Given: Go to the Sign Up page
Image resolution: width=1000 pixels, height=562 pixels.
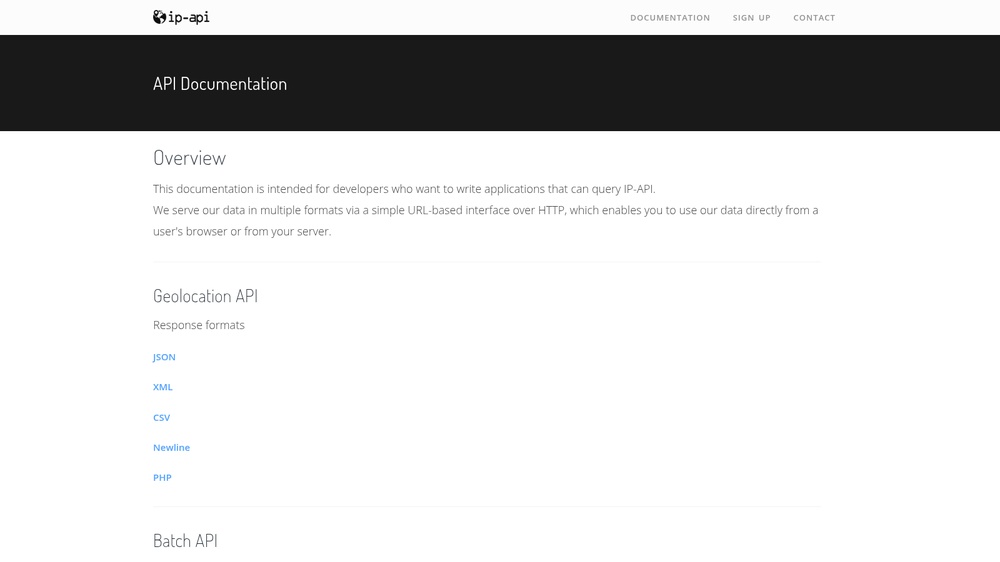Looking at the screenshot, I should [751, 18].
